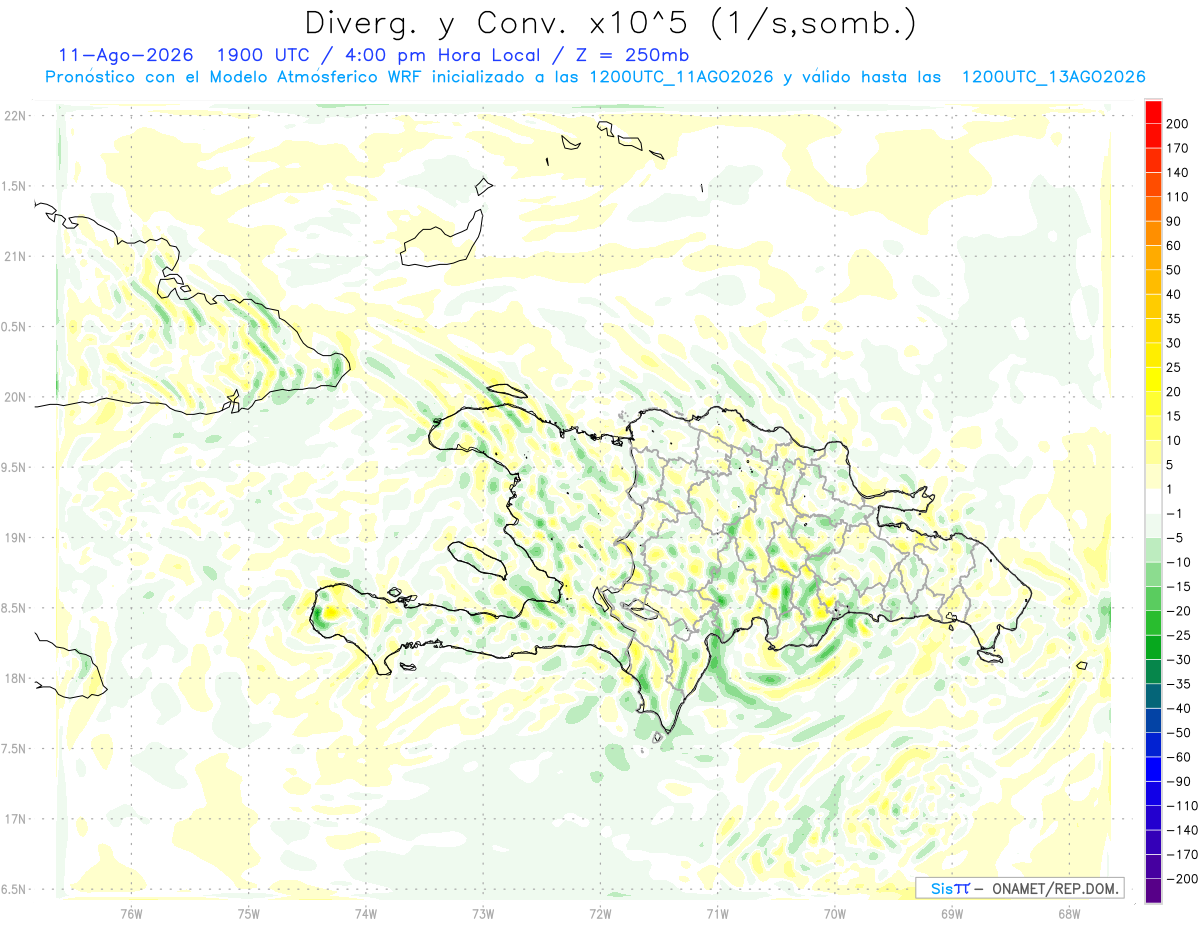Select the 'Pronostico con el Modelo Atmosferico WRF' line
The image size is (1200, 927).
coord(595,77)
